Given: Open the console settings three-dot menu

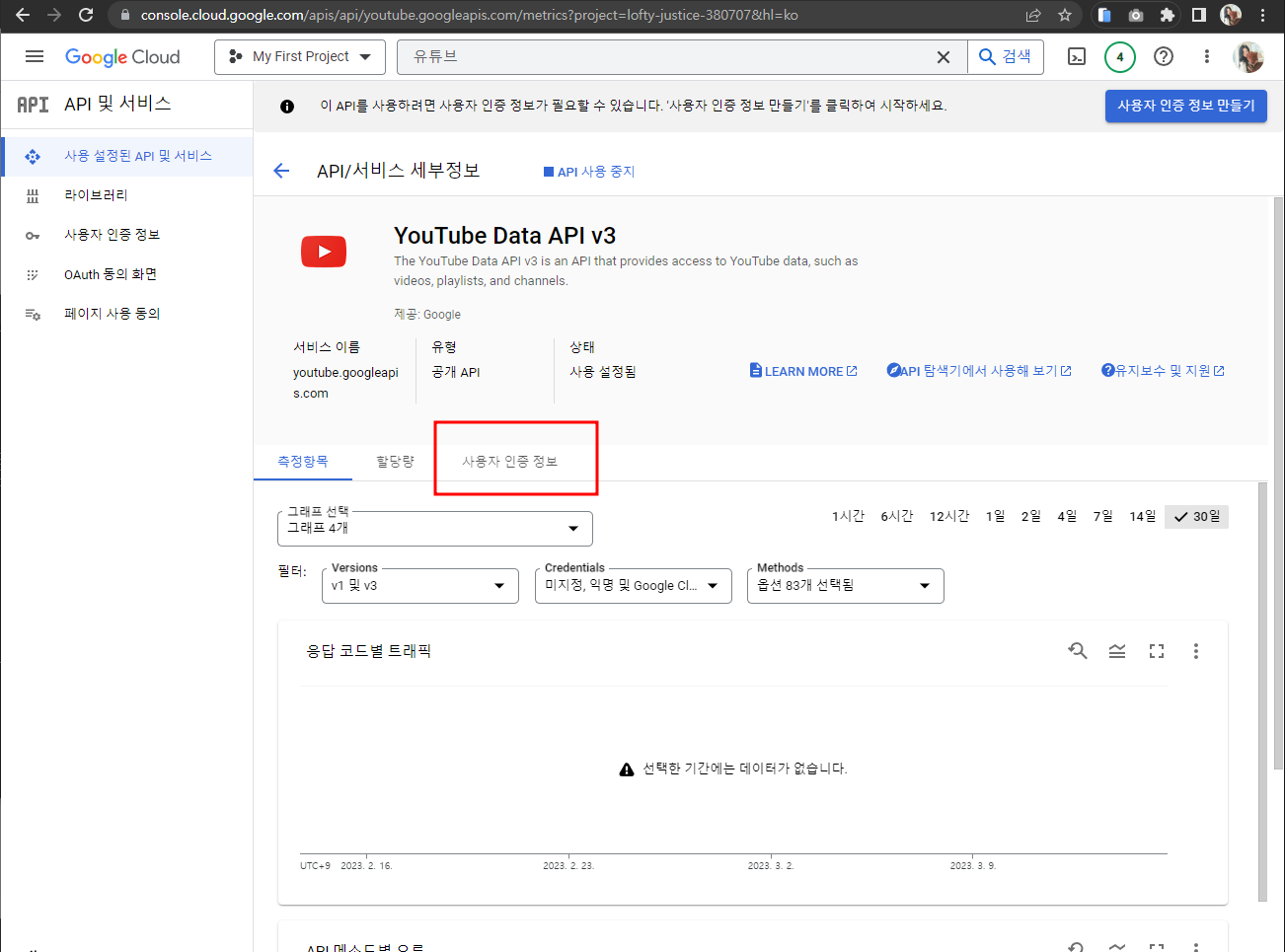Looking at the screenshot, I should click(x=1206, y=57).
